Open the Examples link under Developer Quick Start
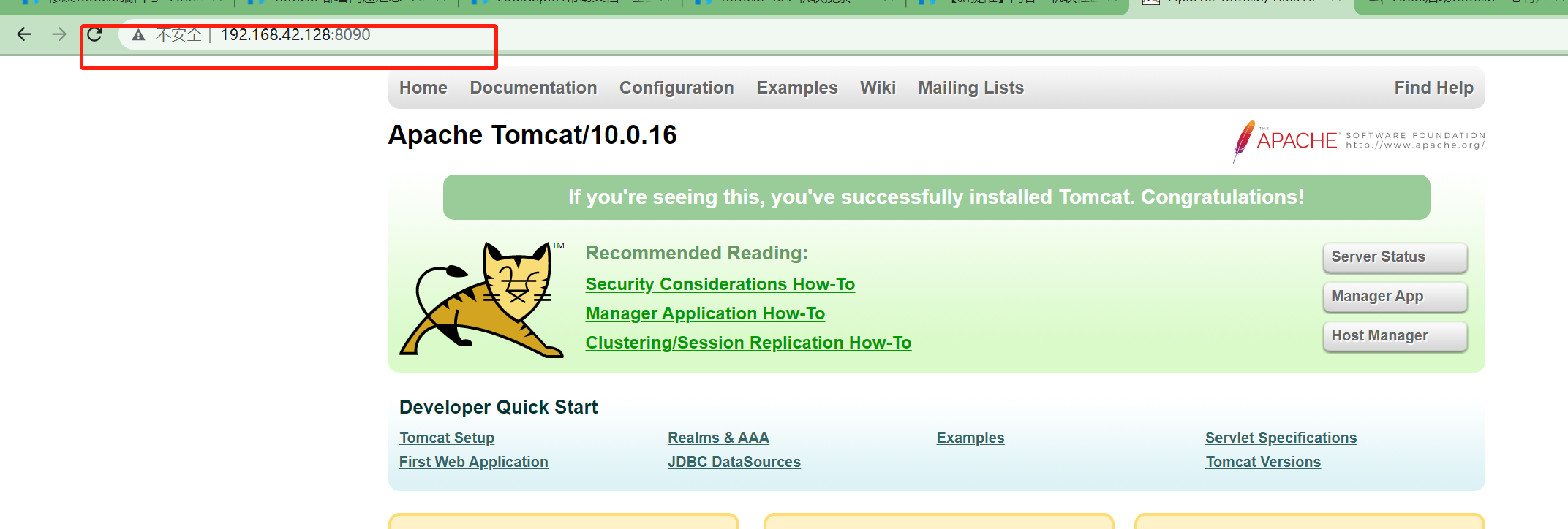1568x529 pixels. point(970,438)
